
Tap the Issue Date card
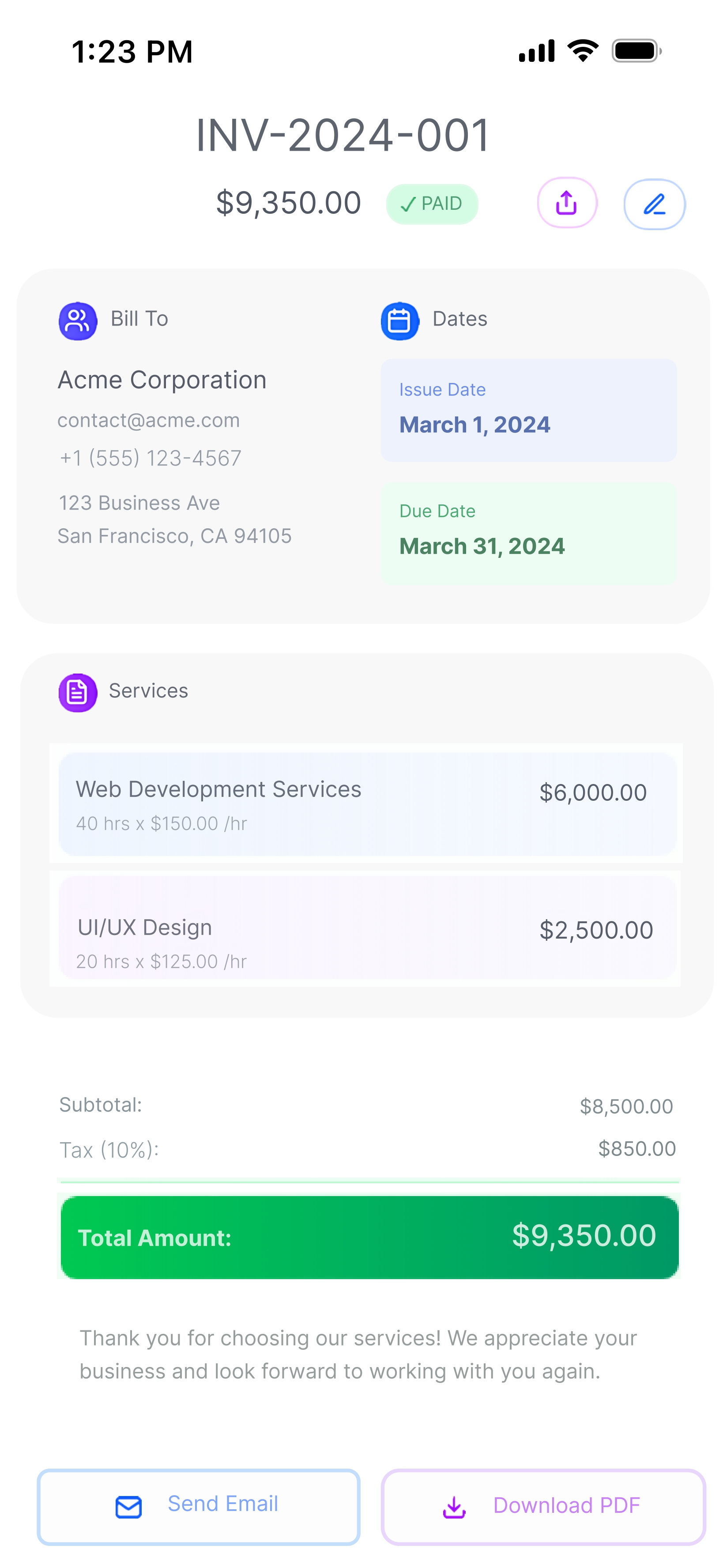(x=528, y=410)
